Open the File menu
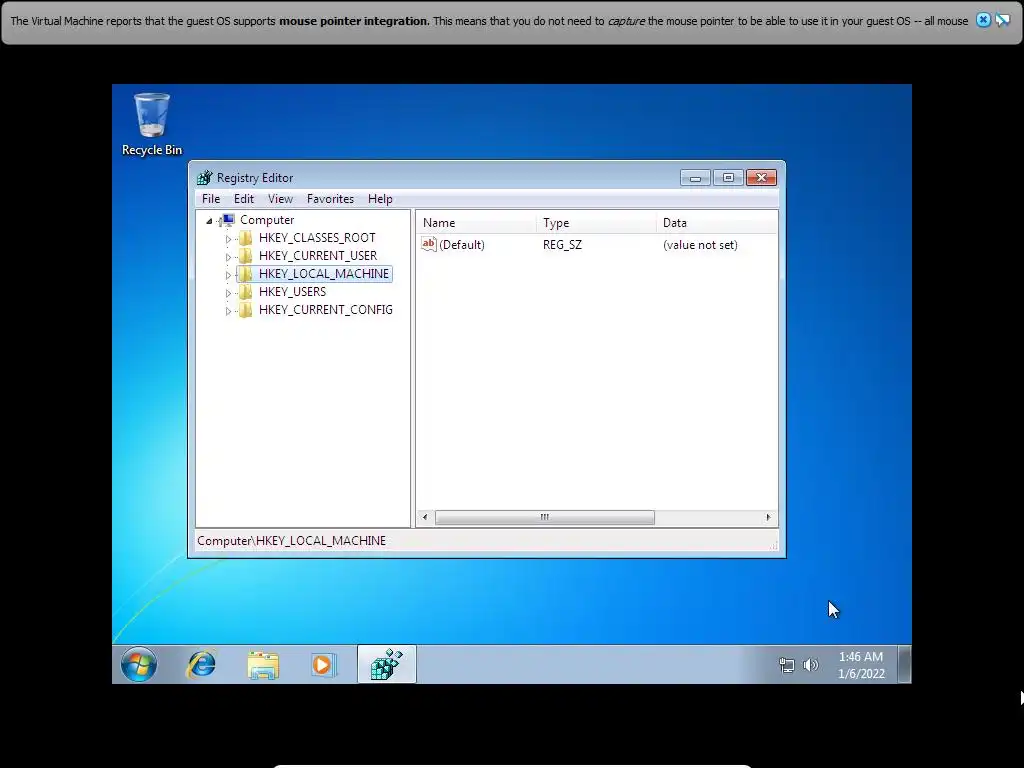Viewport: 1024px width, 768px height. click(211, 199)
